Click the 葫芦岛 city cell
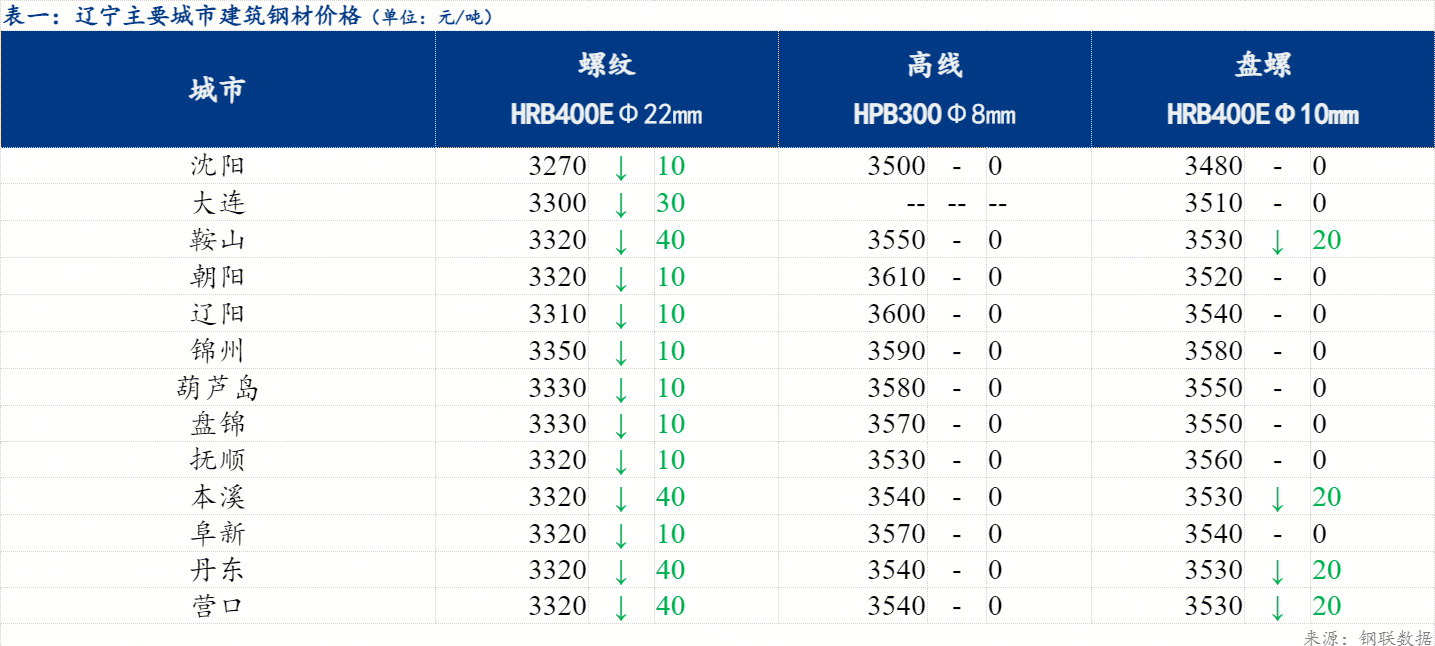 click(x=217, y=388)
